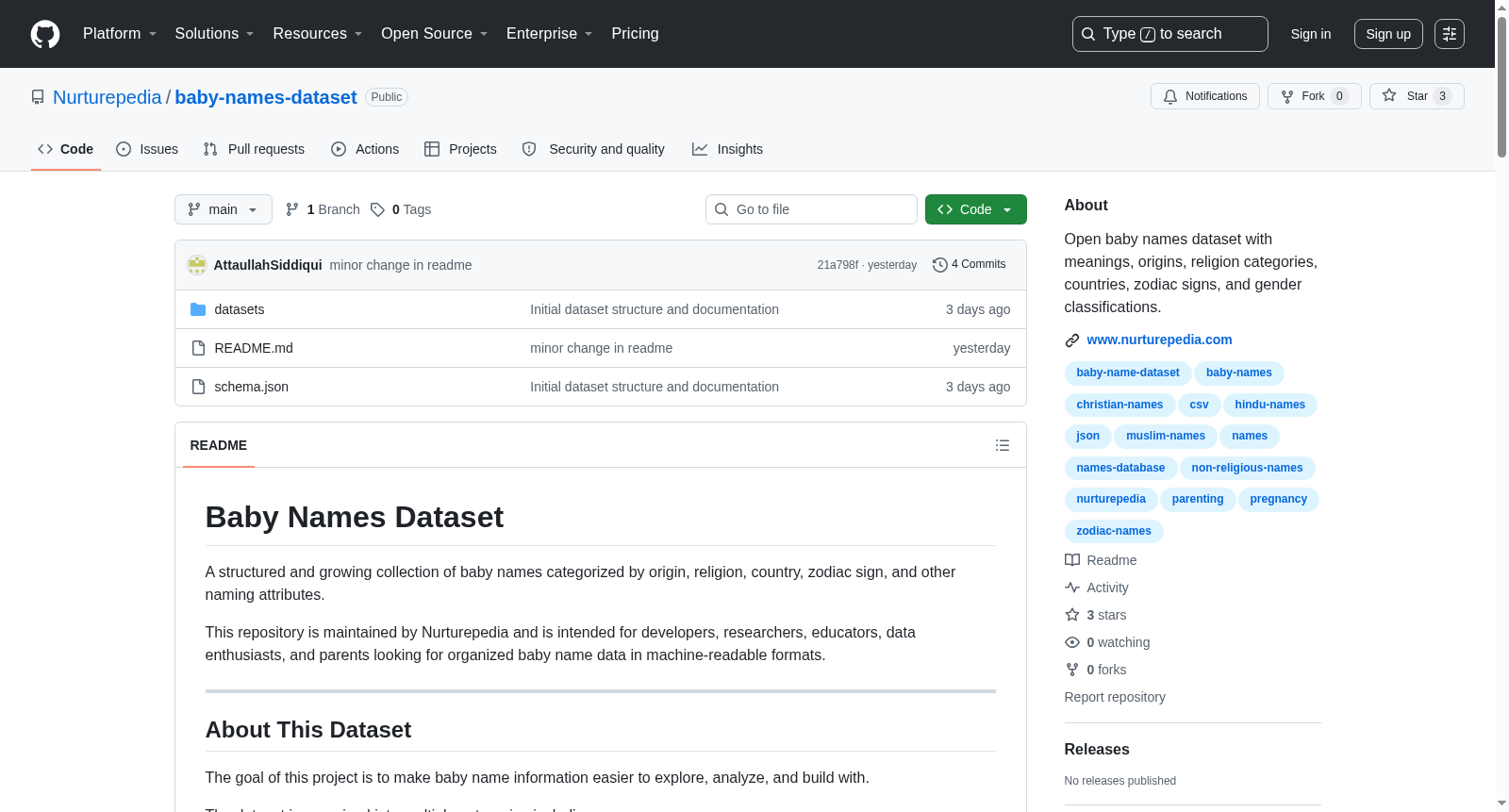
Task: Switch to the Code tab
Action: point(66,149)
